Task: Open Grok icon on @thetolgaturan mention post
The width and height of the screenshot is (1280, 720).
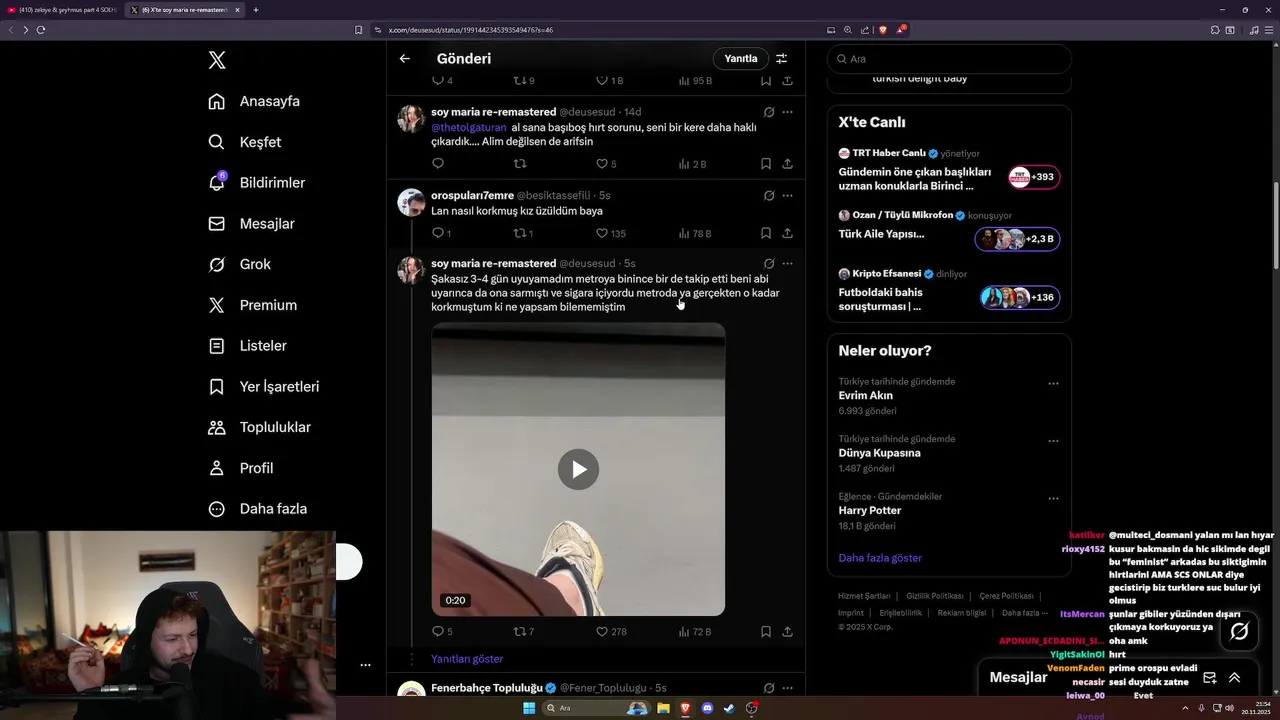Action: [769, 112]
